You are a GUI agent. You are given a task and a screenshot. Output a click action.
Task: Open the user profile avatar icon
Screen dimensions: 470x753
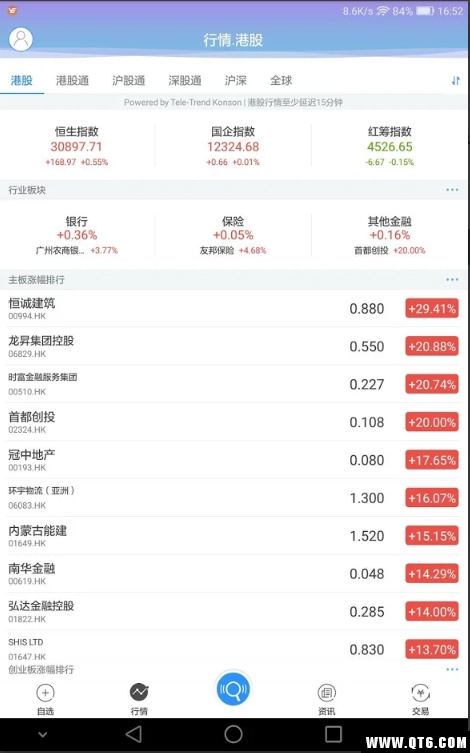click(x=21, y=39)
